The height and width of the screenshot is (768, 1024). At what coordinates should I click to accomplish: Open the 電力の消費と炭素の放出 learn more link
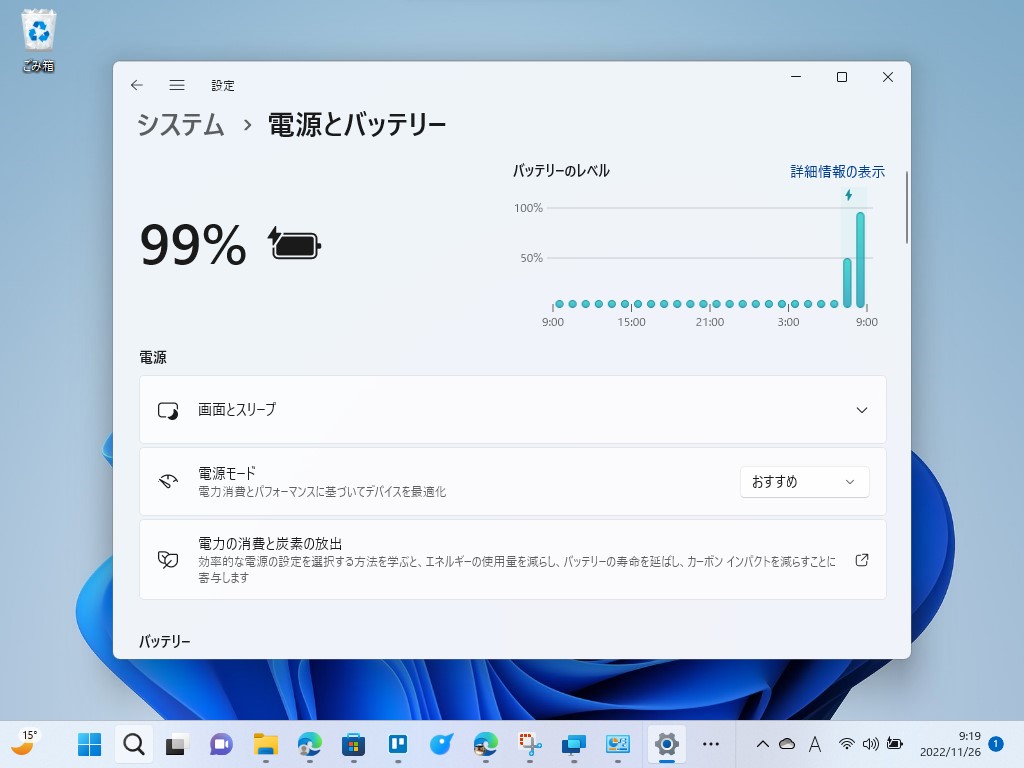click(x=861, y=561)
